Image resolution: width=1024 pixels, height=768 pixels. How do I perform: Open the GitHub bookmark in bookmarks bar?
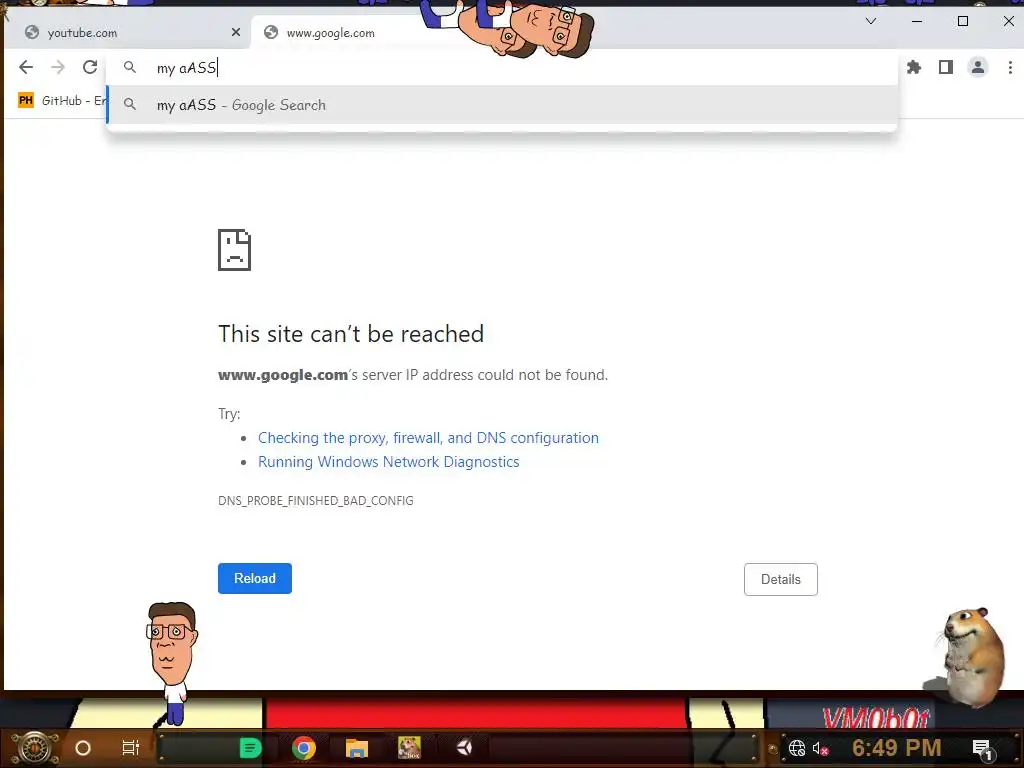[62, 101]
